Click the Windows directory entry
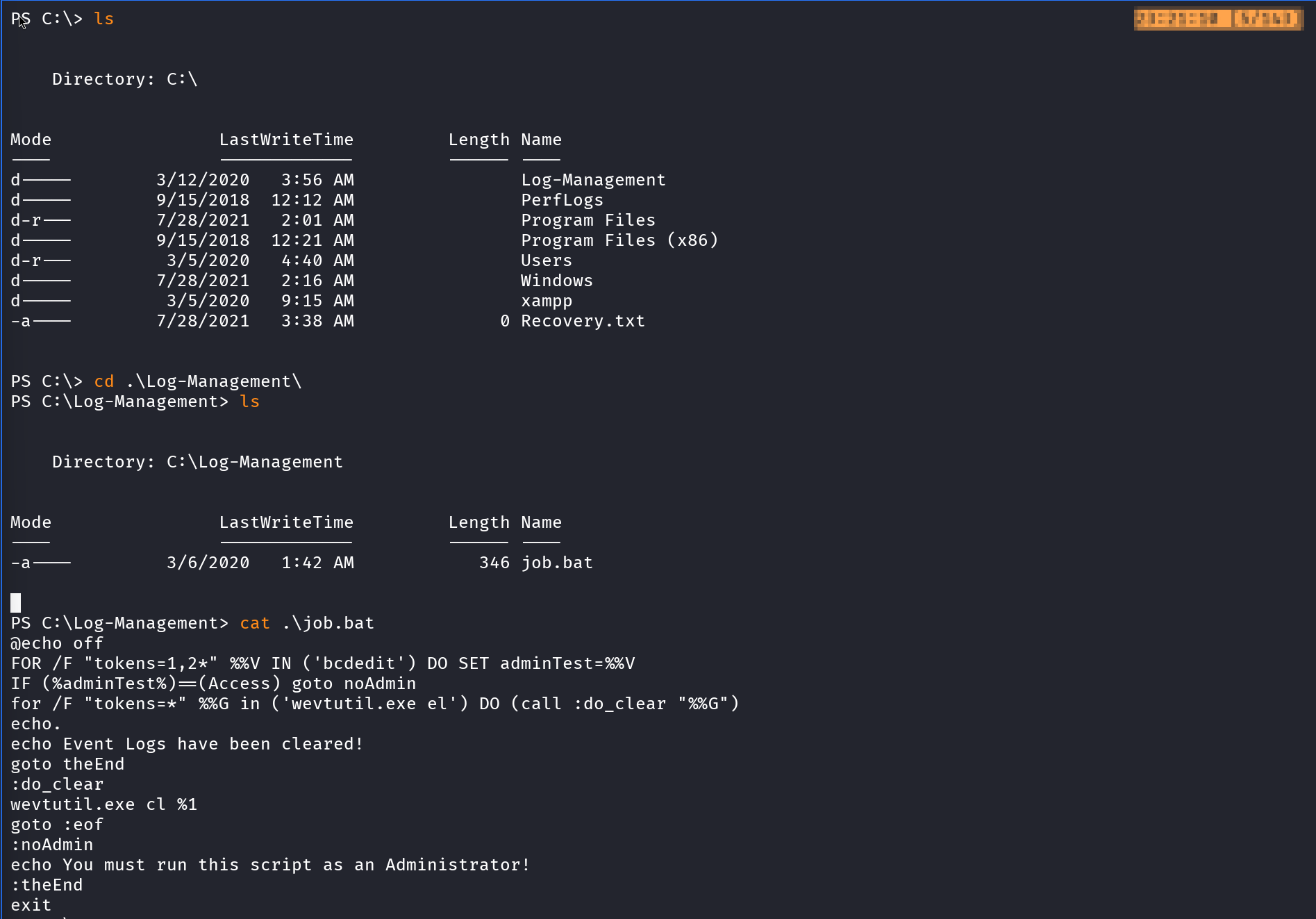This screenshot has width=1316, height=919. tap(557, 281)
